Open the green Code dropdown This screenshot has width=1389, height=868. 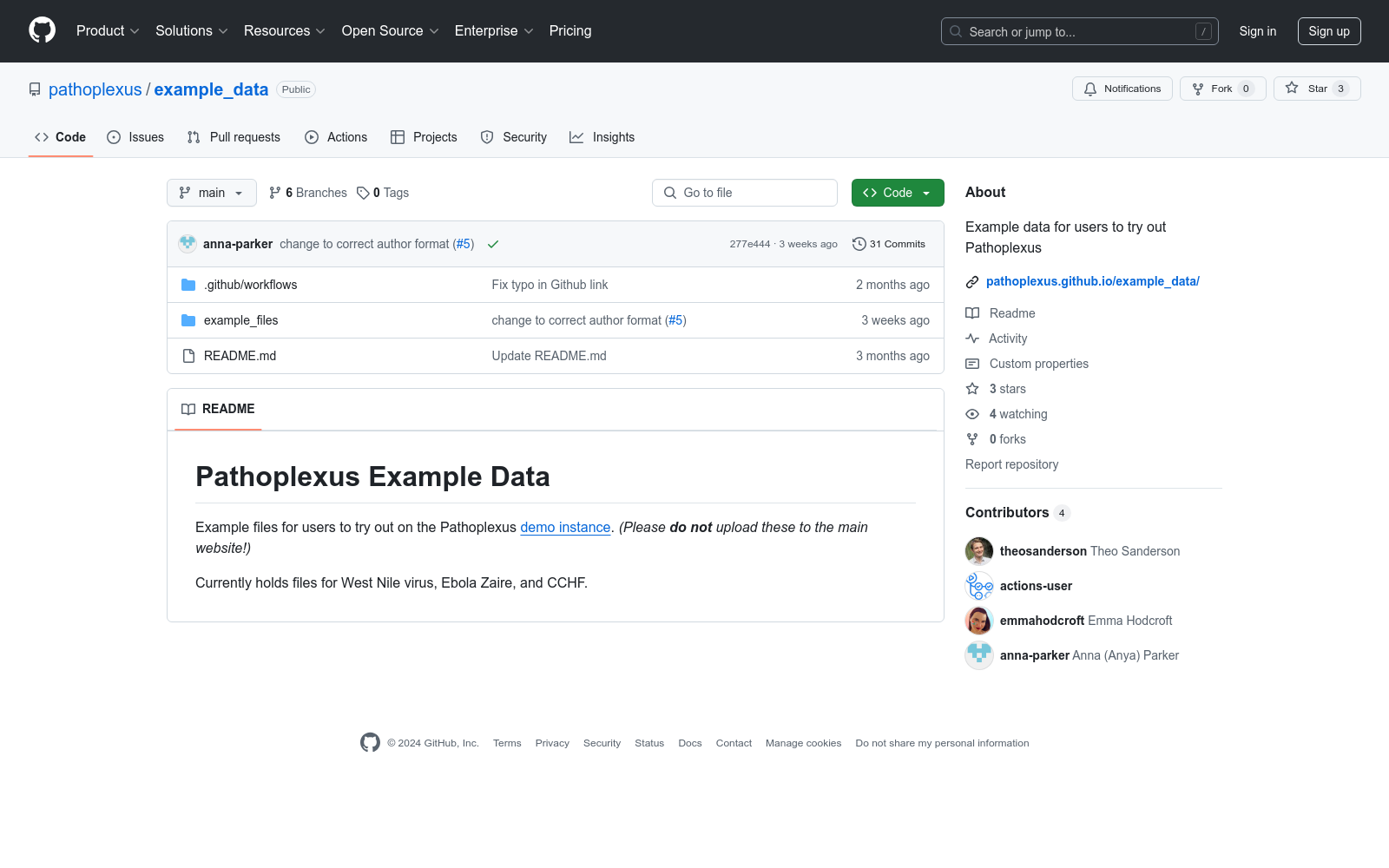(x=898, y=193)
